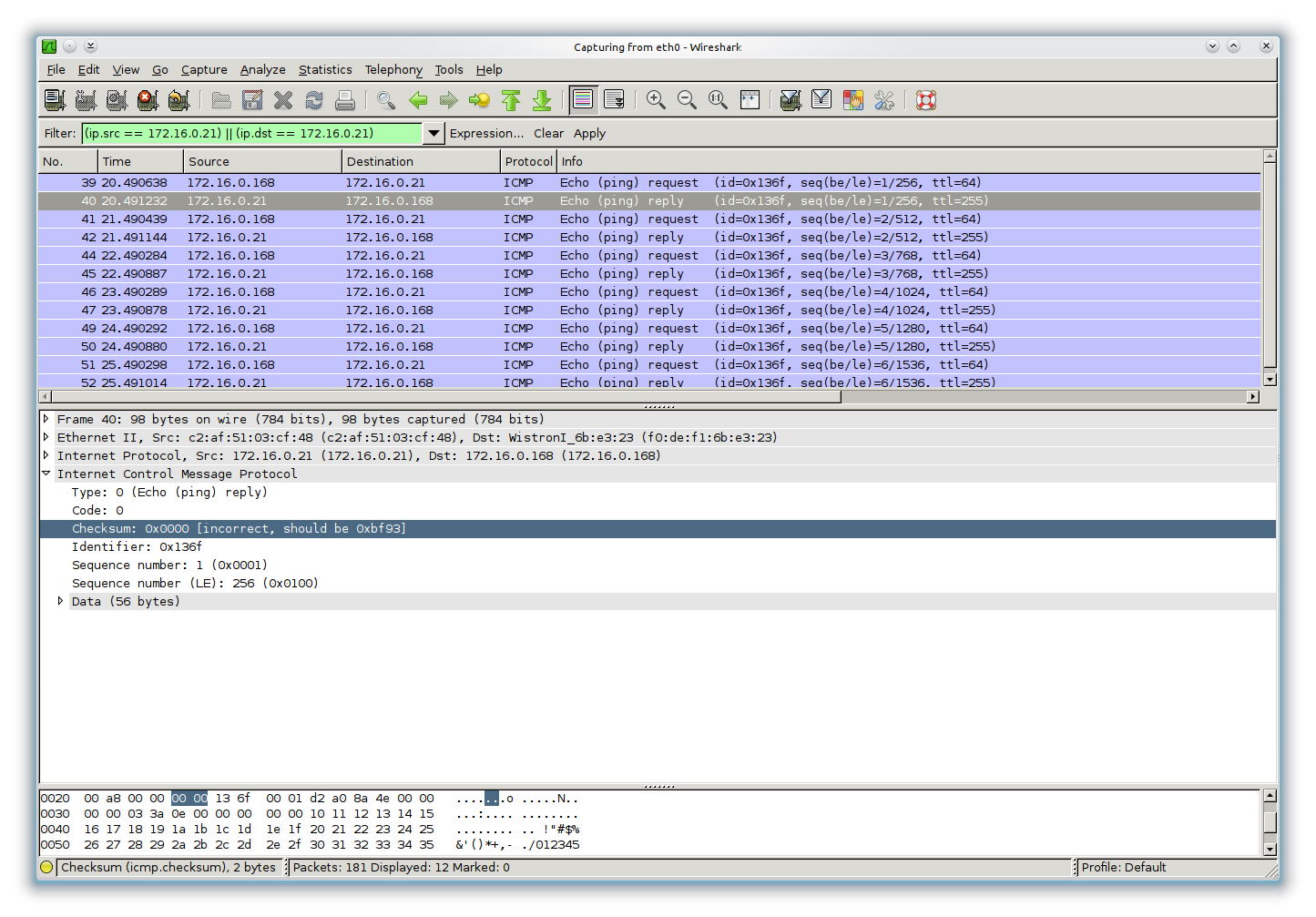1316x917 pixels.
Task: Expand the Frame 40 tree row
Action: tap(46, 419)
